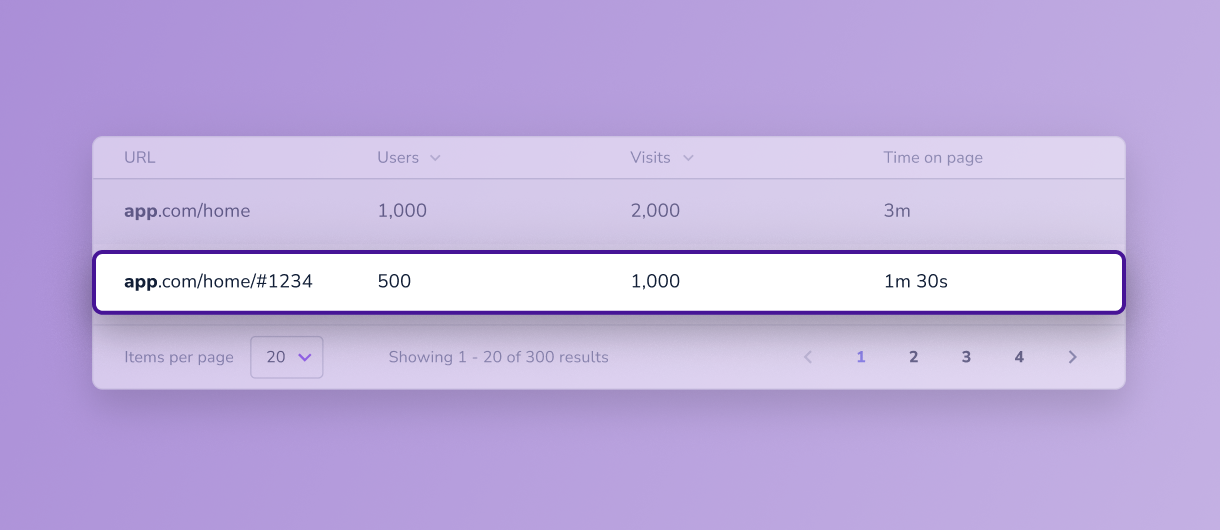Viewport: 1220px width, 530px height.
Task: Go to next page with right chevron
Action: tap(1072, 357)
